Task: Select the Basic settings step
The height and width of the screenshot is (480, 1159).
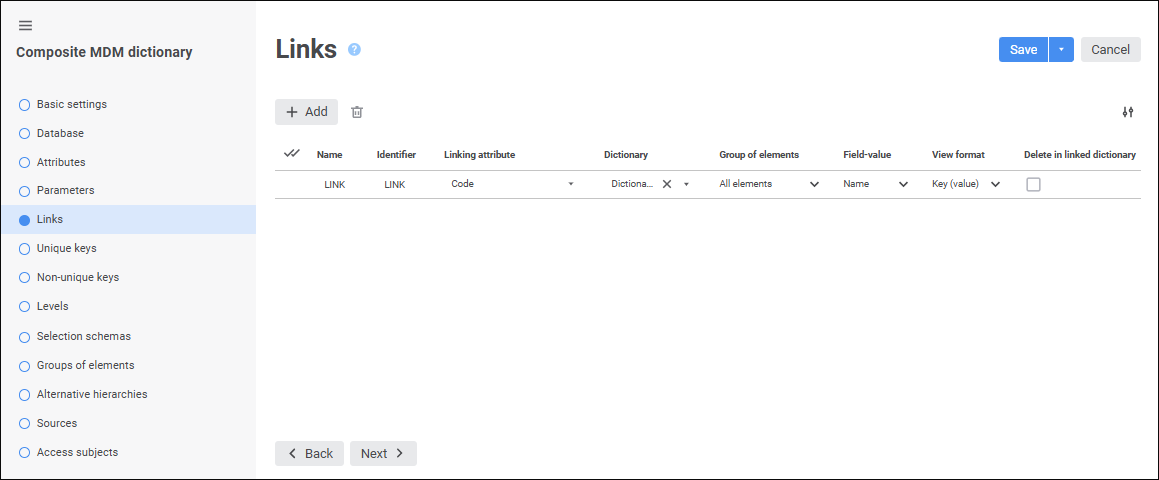Action: coord(71,104)
